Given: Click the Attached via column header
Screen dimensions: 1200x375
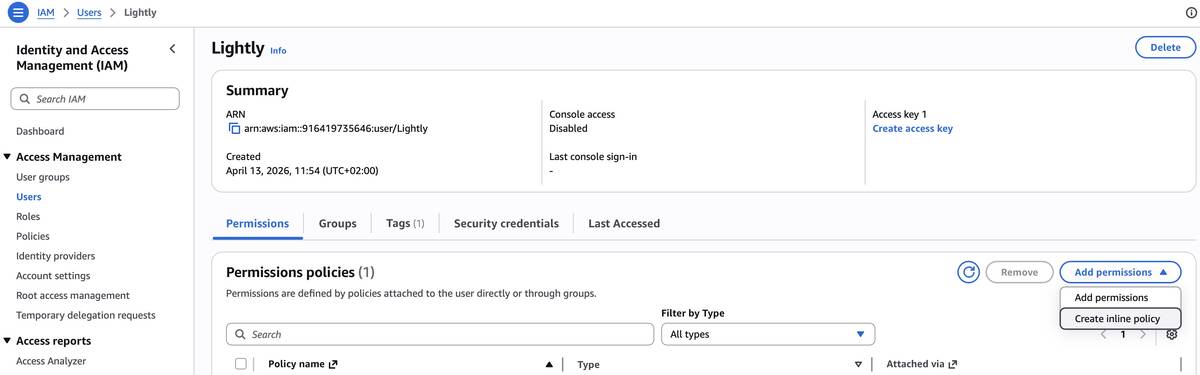Looking at the screenshot, I should (x=915, y=364).
